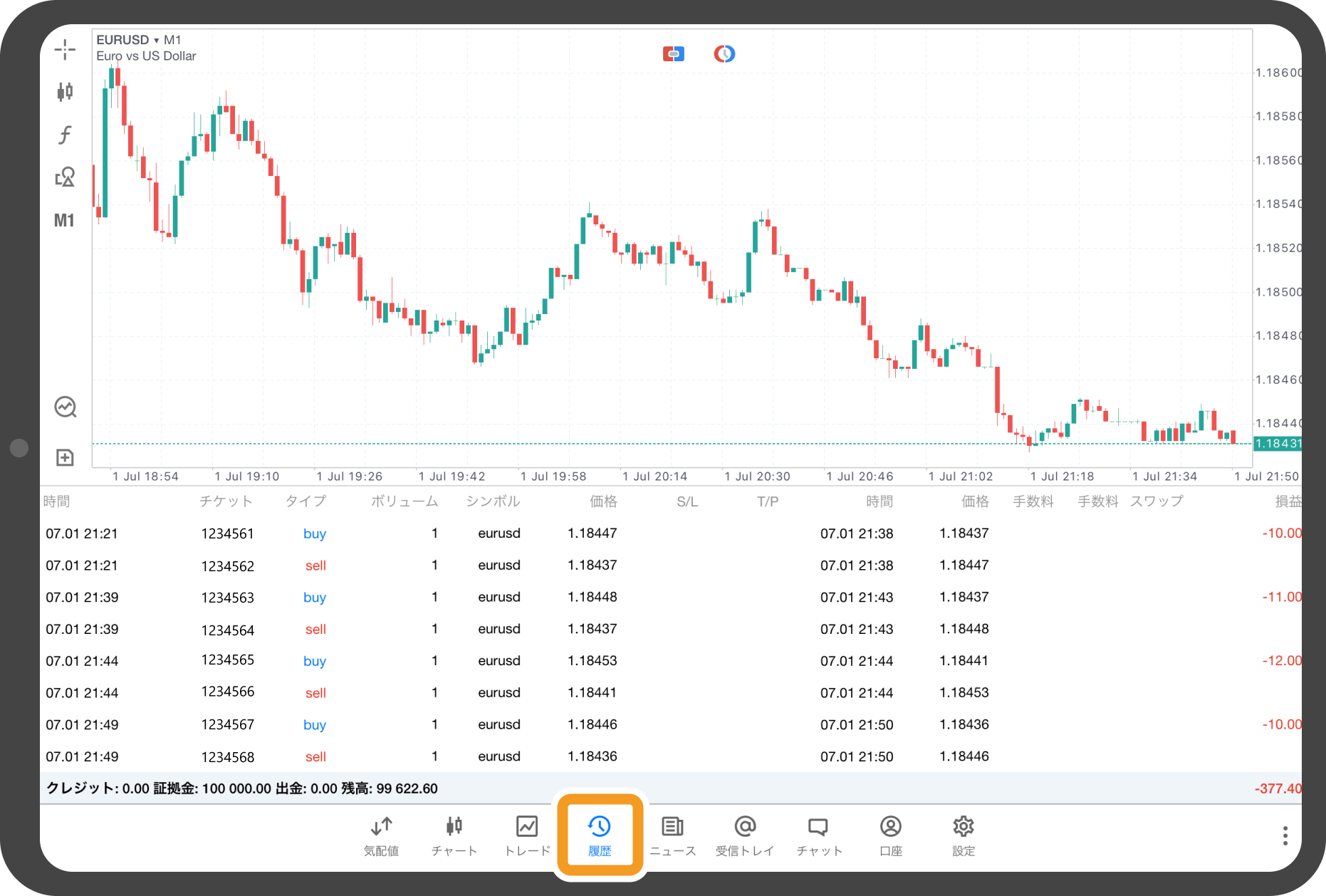Open the candlestick chart type settings
This screenshot has width=1326, height=896.
point(65,91)
